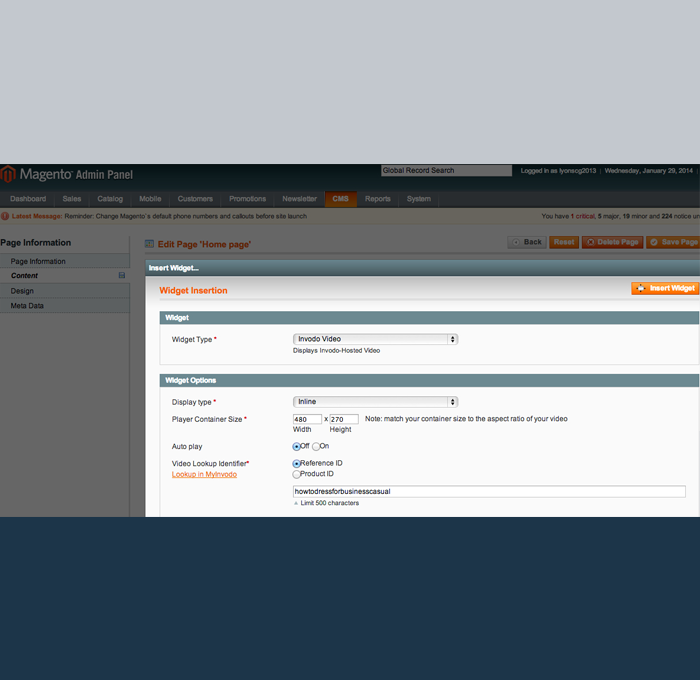This screenshot has height=680, width=700.
Task: Click 'Displays Invodo-Hosted Video' text
Action: (x=336, y=350)
